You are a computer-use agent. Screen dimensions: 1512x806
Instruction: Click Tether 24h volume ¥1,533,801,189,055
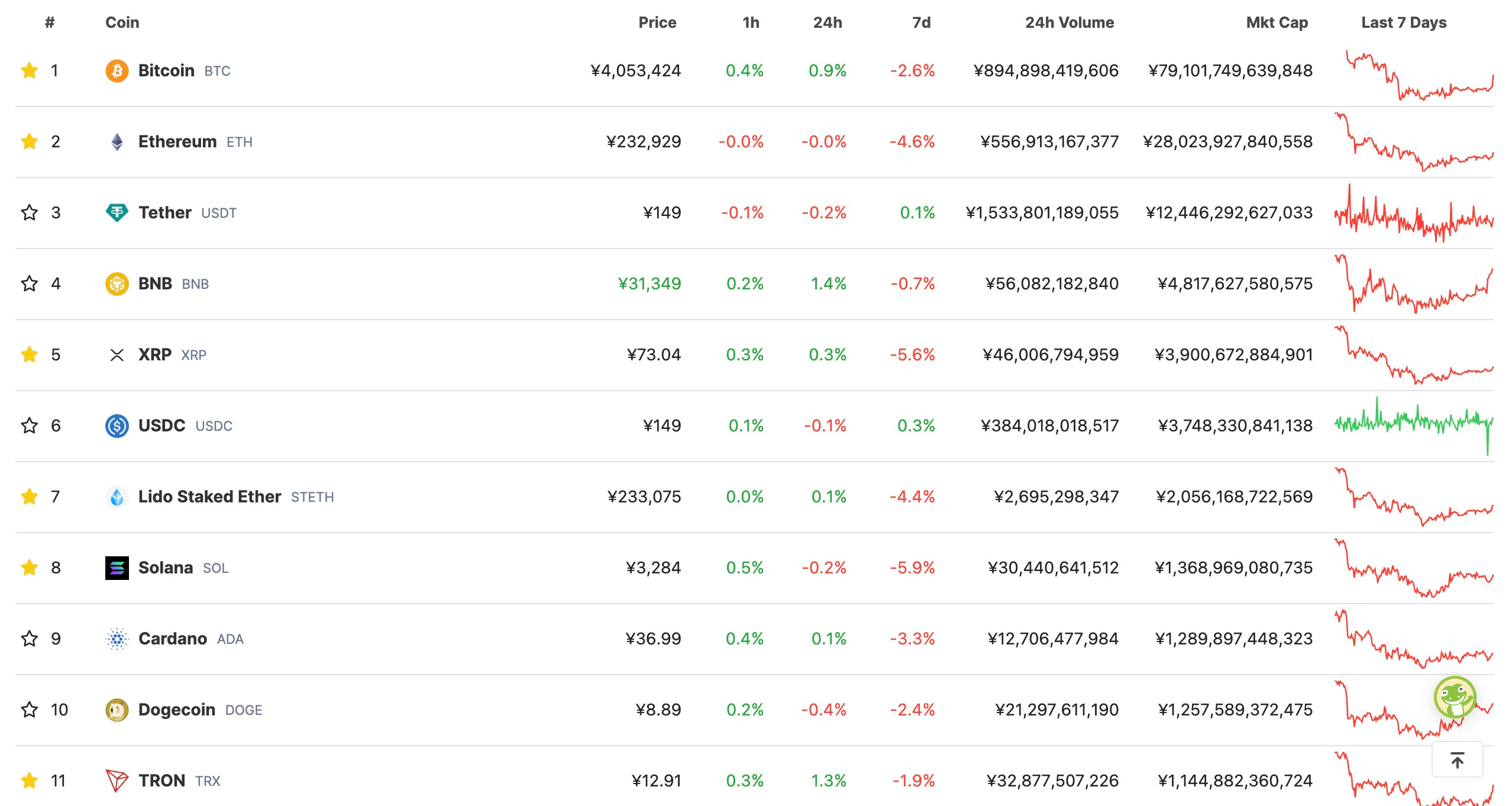tap(1042, 213)
